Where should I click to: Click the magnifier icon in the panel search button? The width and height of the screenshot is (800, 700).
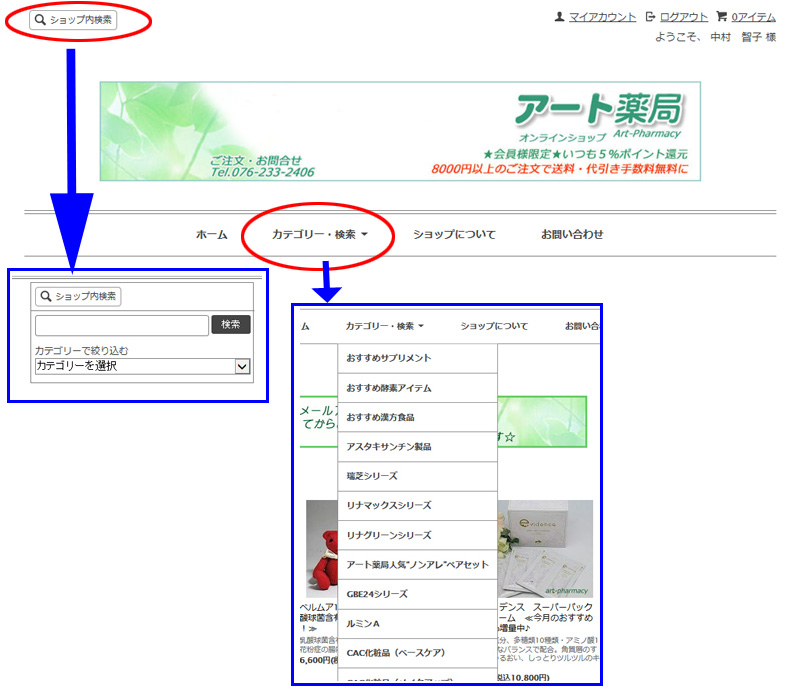(46, 296)
